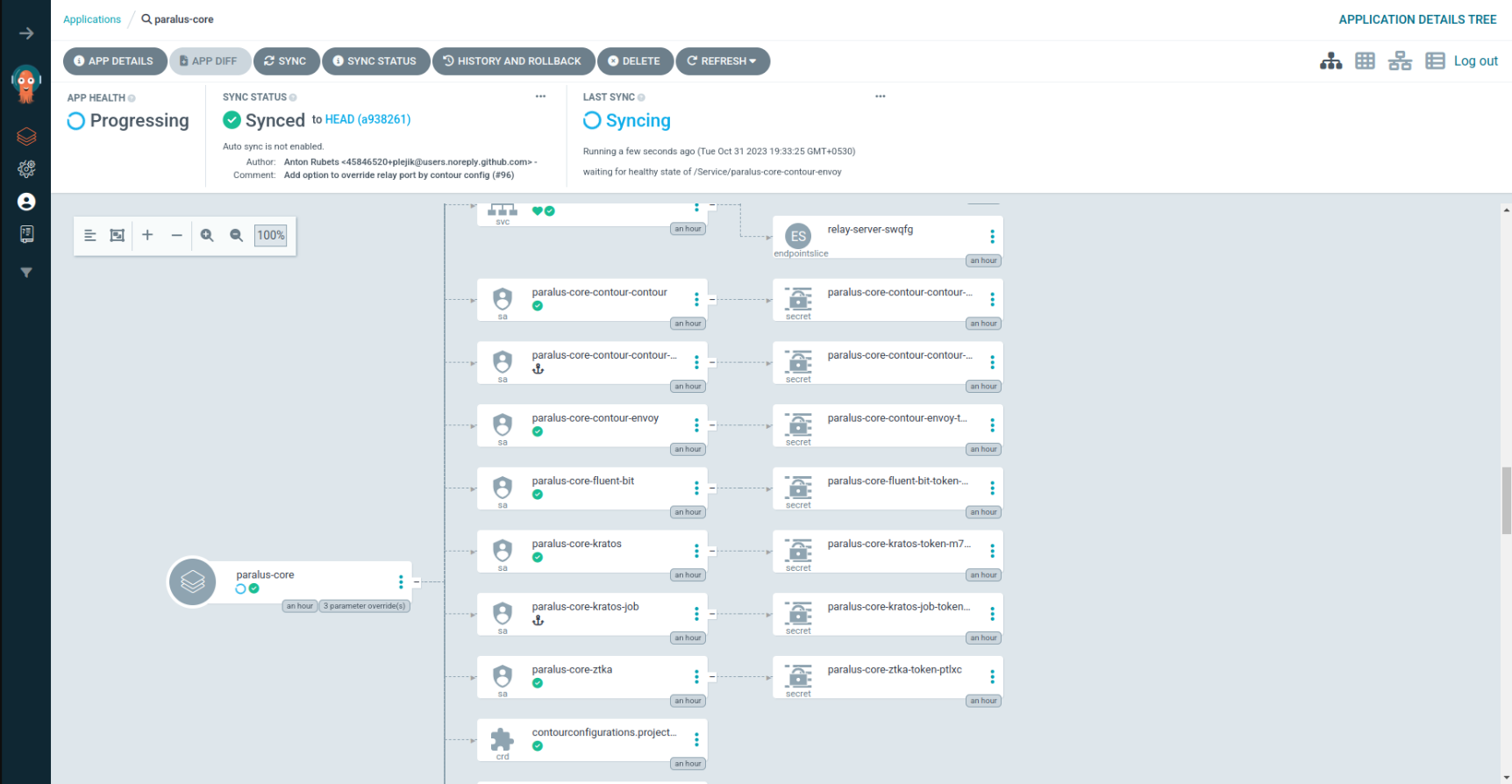The width and height of the screenshot is (1512, 784).
Task: Open the HEAD (a938261) revision link
Action: [x=367, y=119]
